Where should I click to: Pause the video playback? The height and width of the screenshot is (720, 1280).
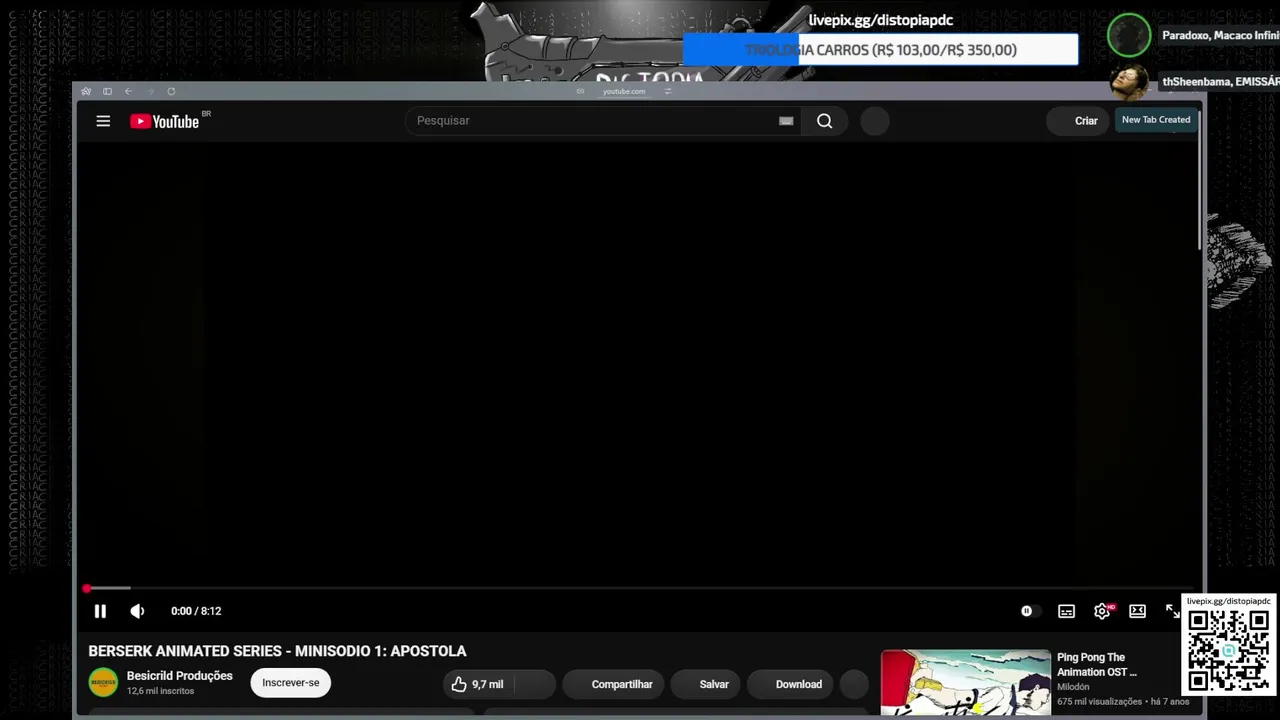pyautogui.click(x=100, y=611)
